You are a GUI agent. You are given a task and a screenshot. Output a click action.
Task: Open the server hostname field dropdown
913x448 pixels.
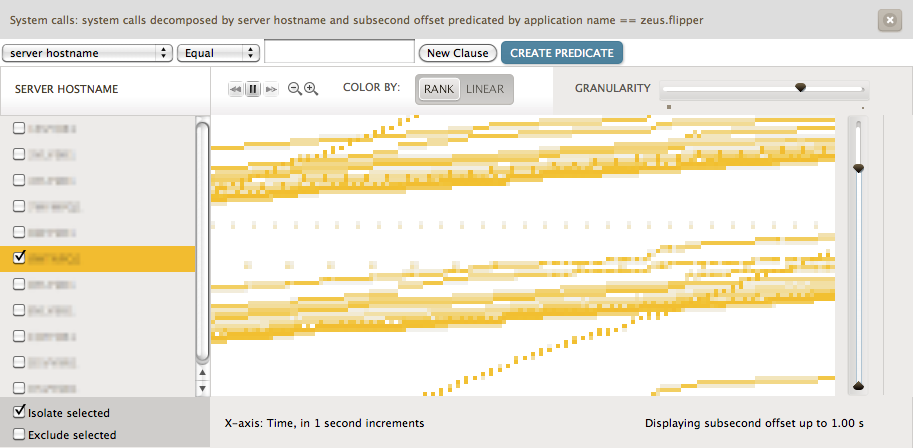coord(87,53)
